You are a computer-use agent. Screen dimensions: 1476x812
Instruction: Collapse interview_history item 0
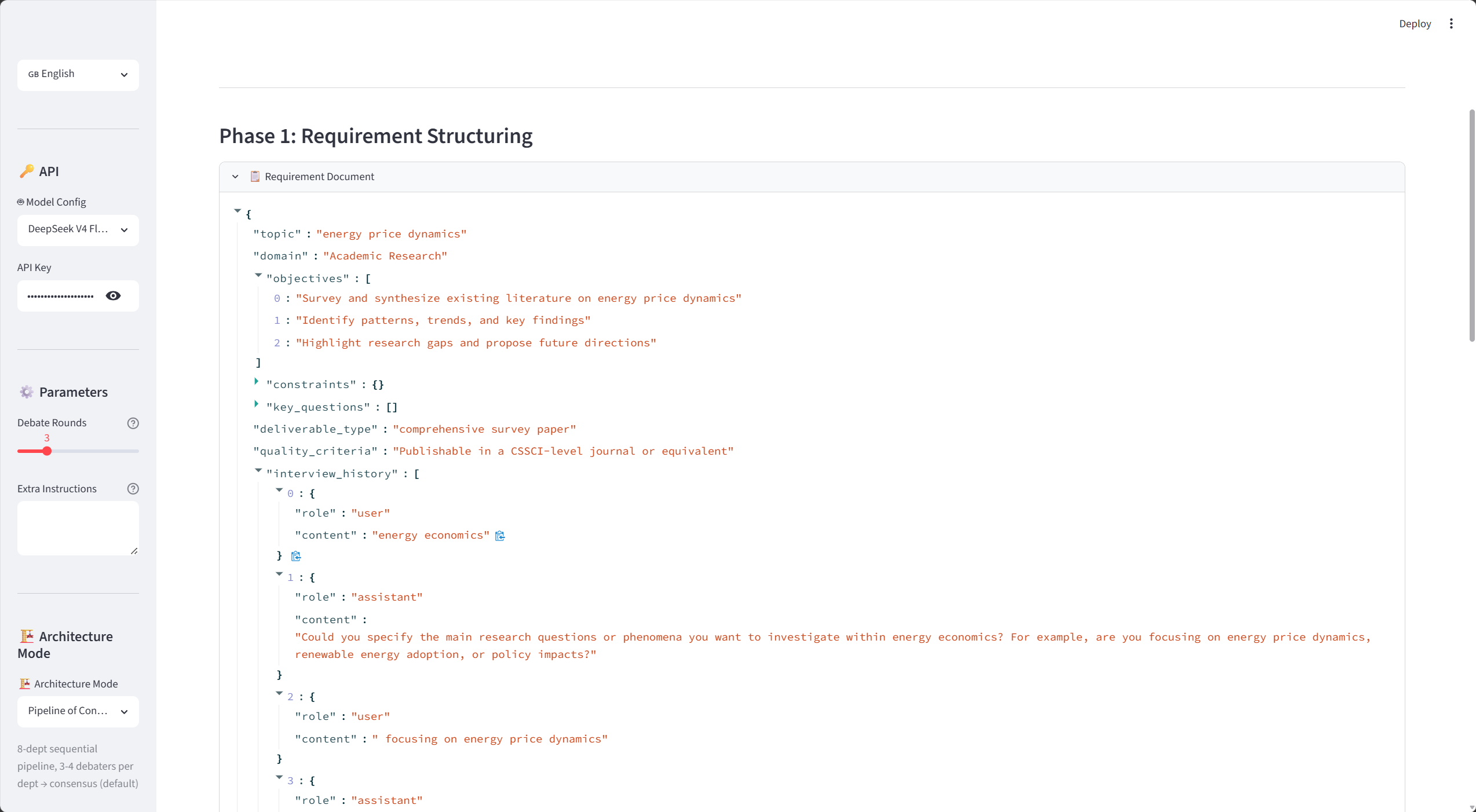pos(279,490)
